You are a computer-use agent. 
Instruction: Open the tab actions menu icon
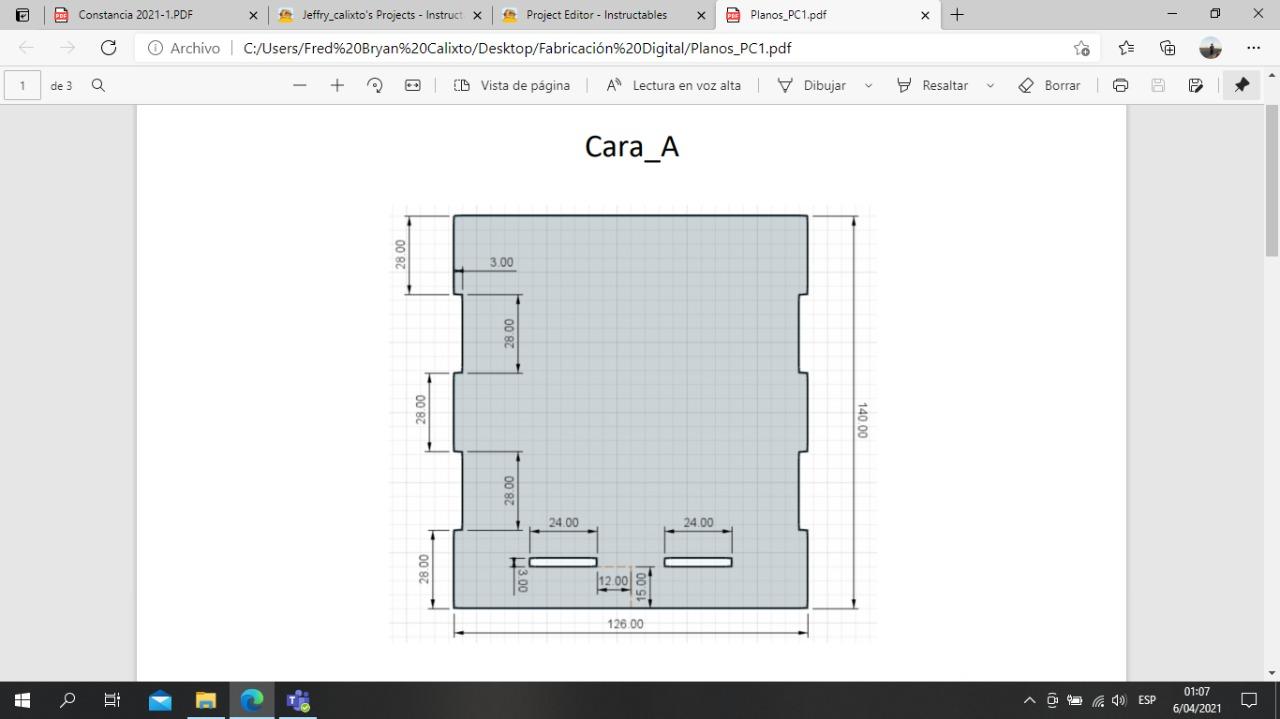coord(22,15)
